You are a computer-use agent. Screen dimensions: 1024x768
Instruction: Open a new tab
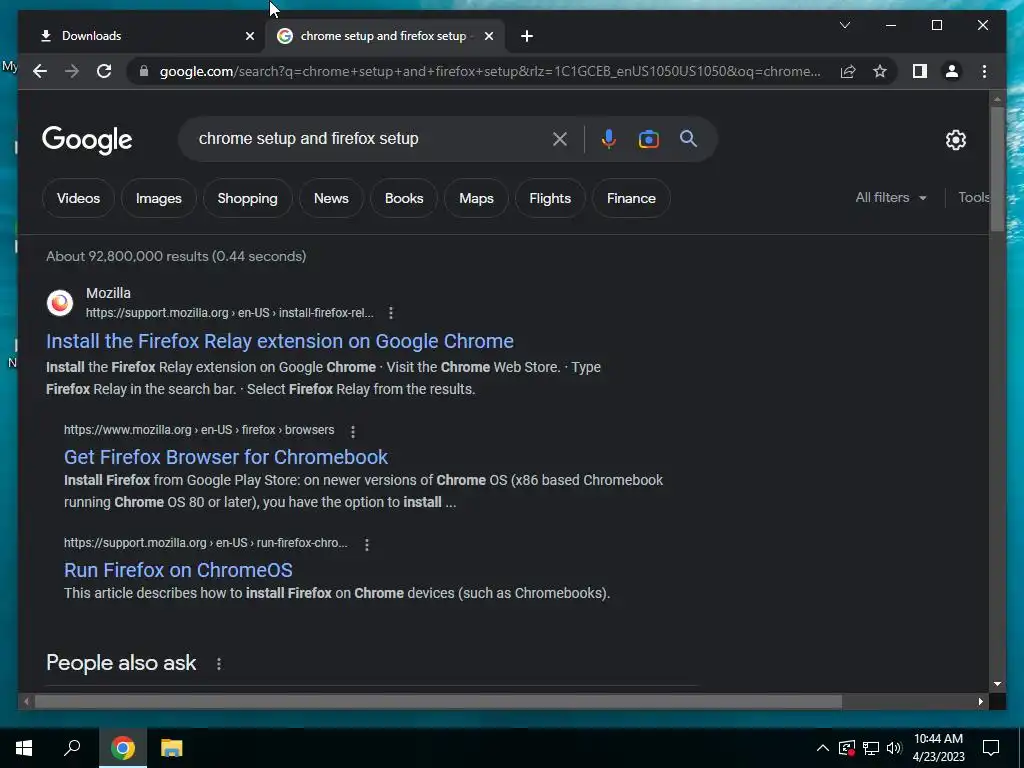pos(527,36)
